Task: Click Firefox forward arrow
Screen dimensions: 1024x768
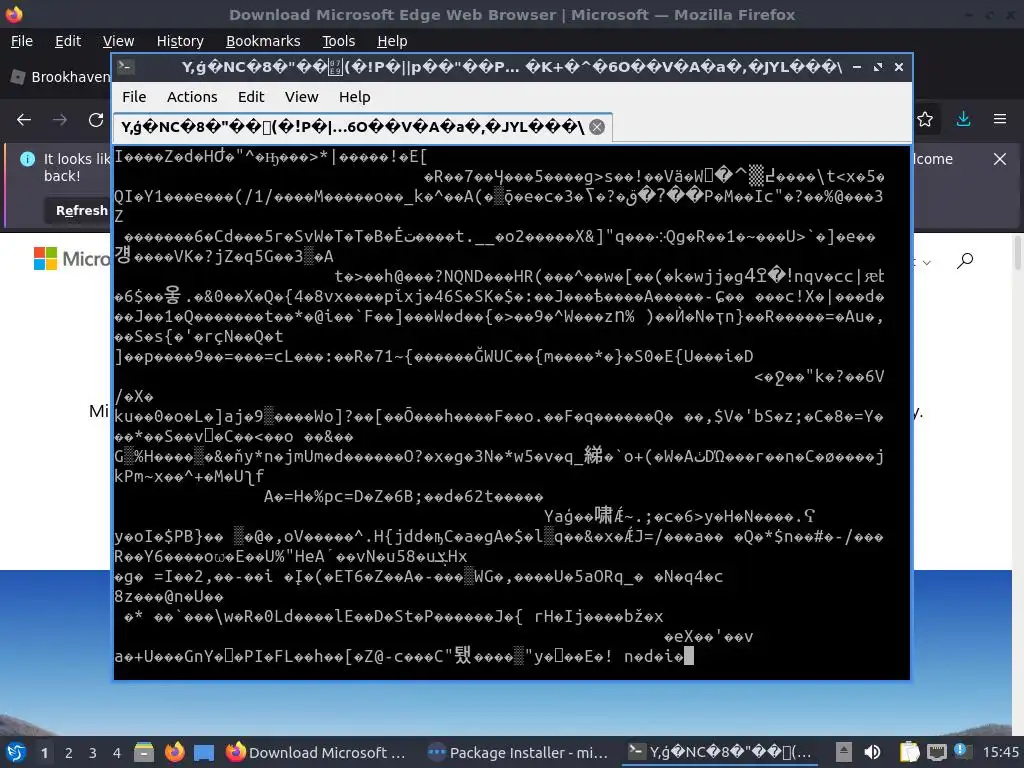Action: 60,120
